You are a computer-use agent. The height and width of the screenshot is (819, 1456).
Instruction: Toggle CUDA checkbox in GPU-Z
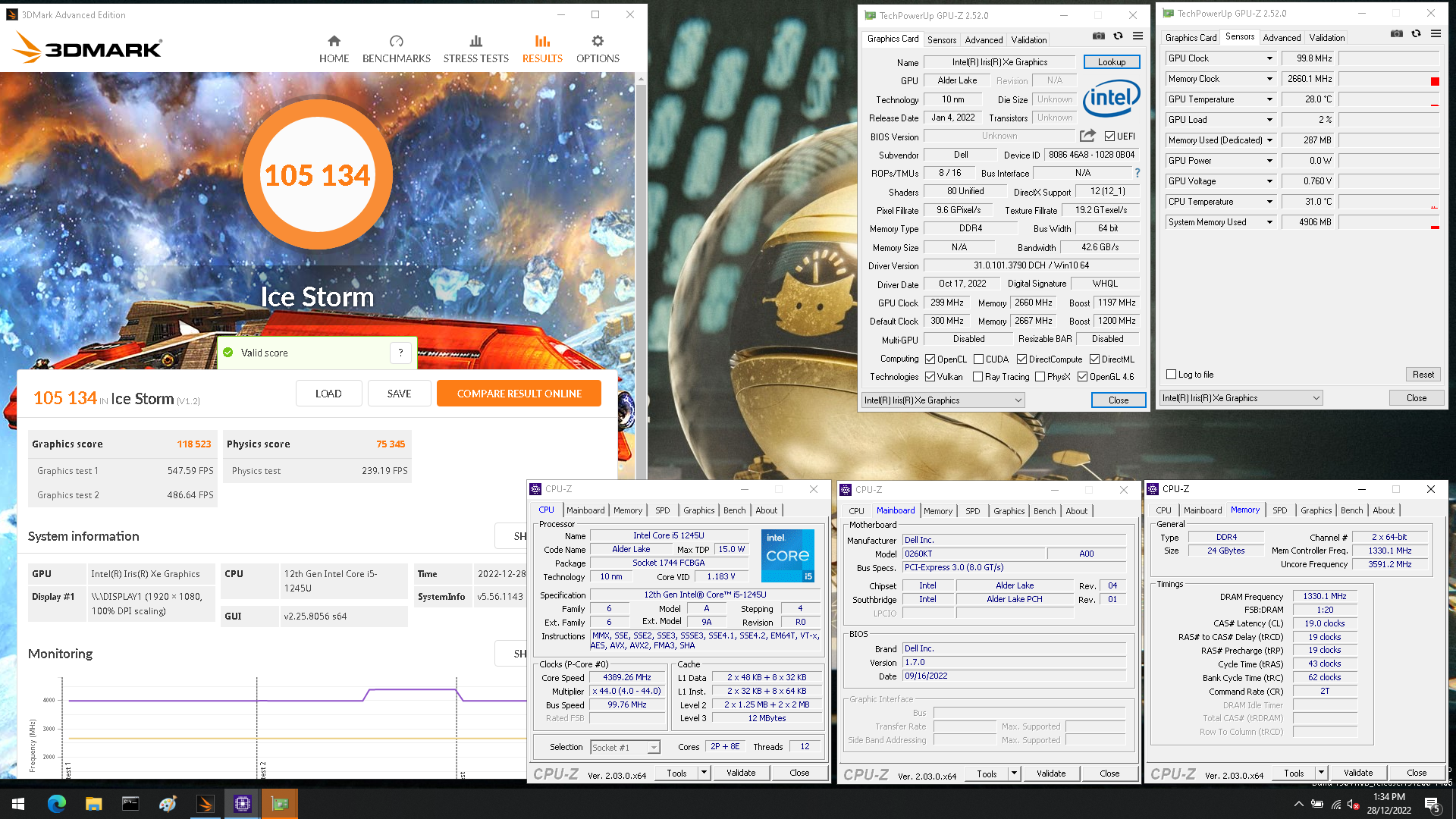click(978, 359)
